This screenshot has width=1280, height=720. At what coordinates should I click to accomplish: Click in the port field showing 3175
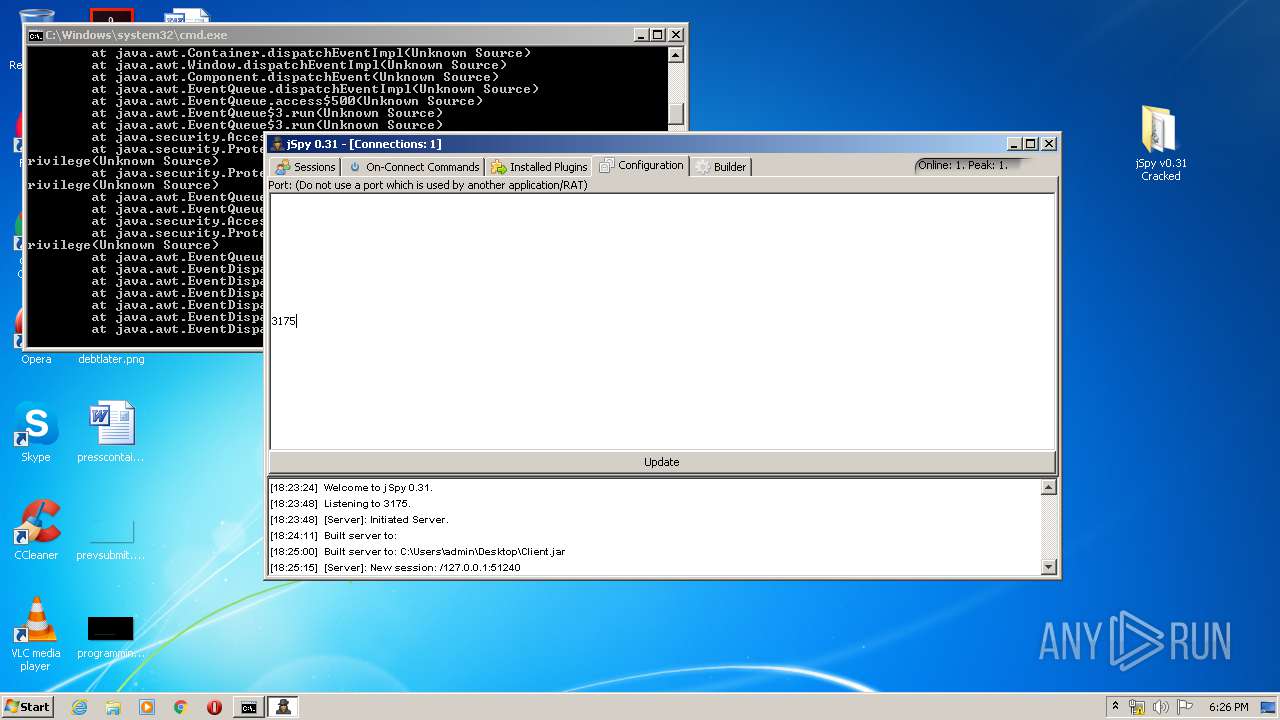point(662,321)
